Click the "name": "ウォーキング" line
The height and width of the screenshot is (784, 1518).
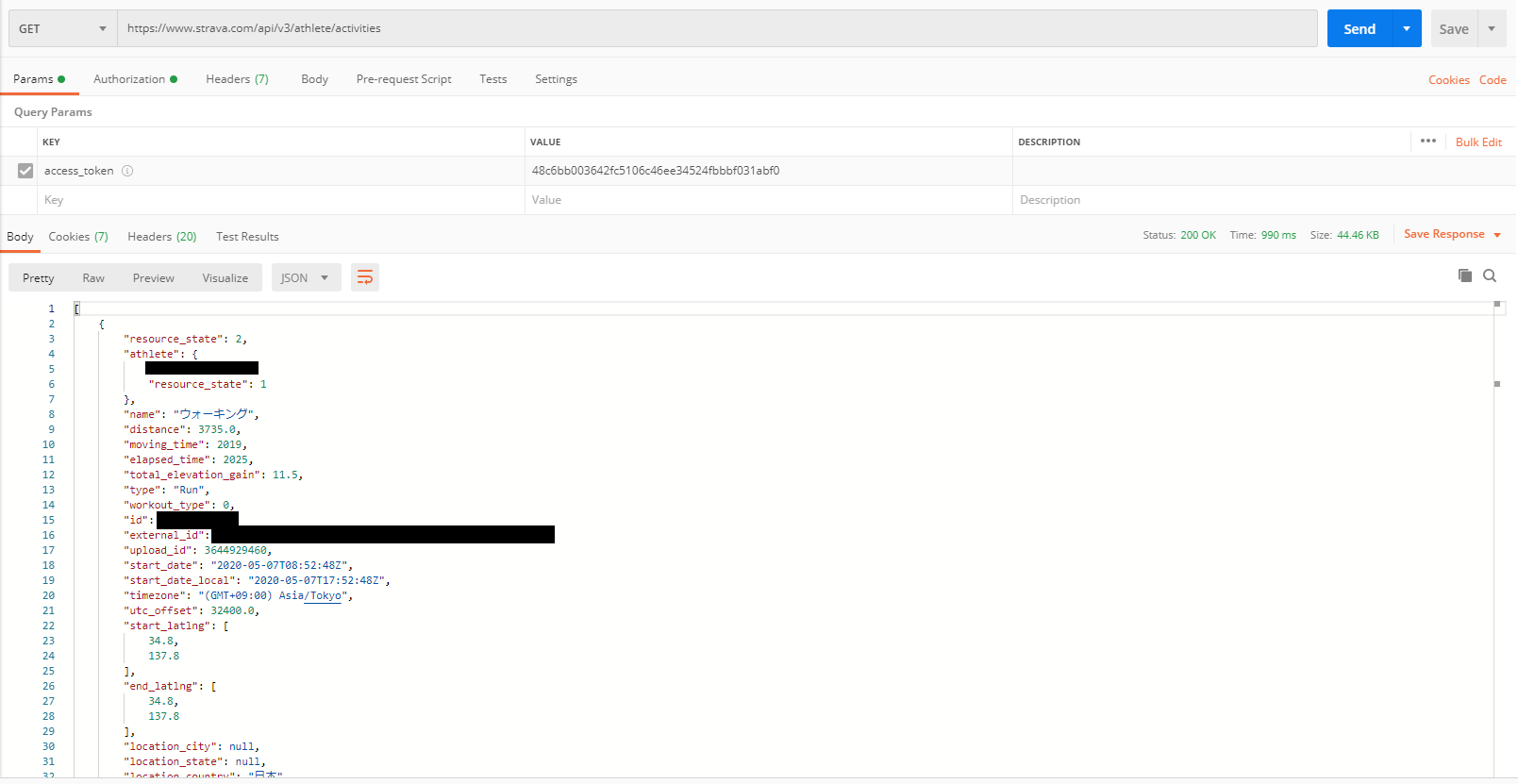(x=191, y=414)
